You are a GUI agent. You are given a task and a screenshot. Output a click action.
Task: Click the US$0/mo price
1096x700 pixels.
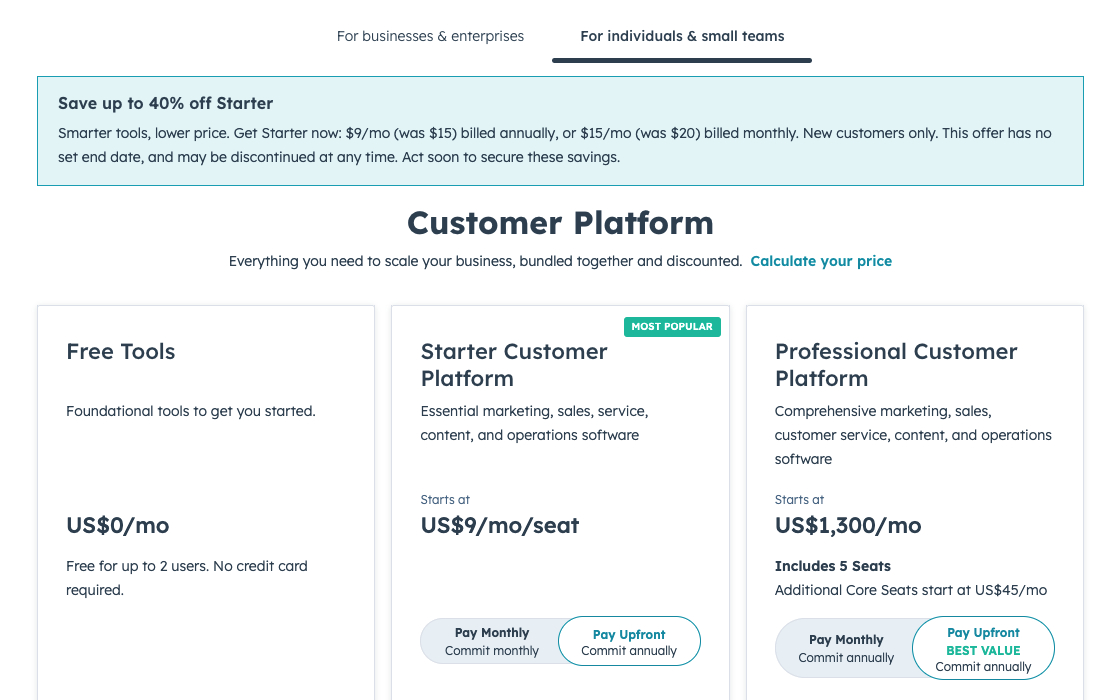click(x=118, y=525)
